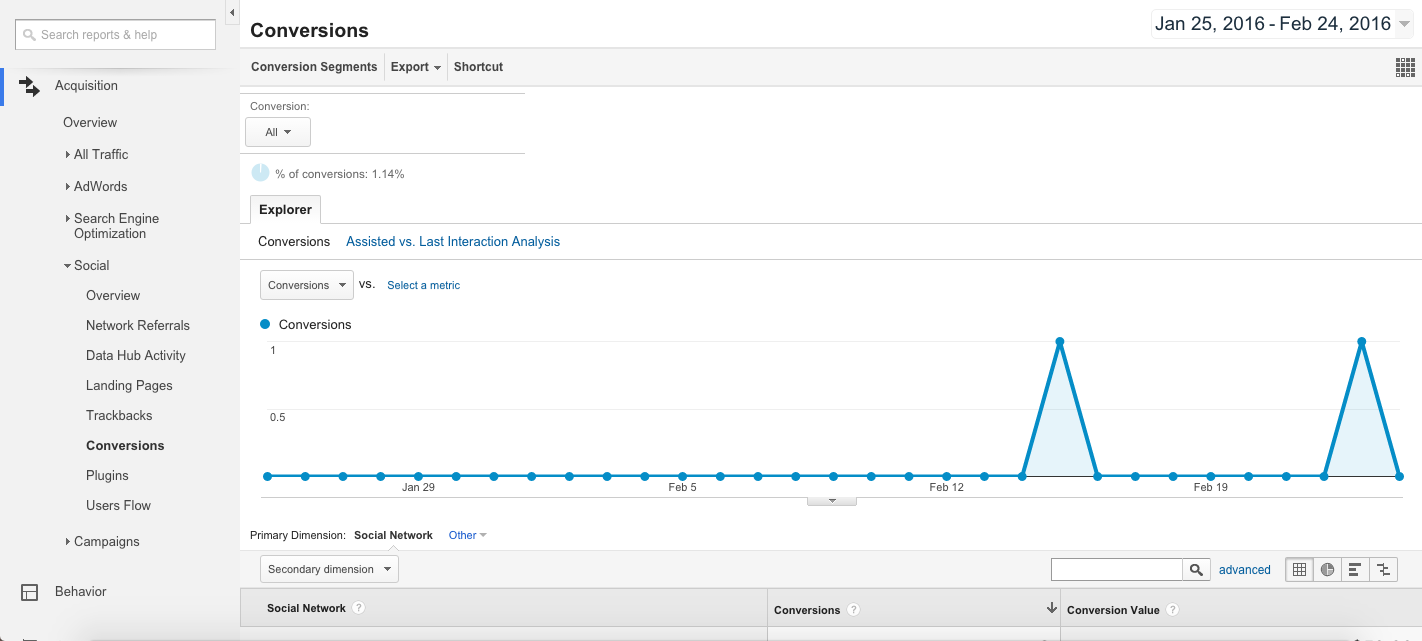Select the performance bar view icon
Viewport: 1422px width, 641px height.
click(1355, 569)
